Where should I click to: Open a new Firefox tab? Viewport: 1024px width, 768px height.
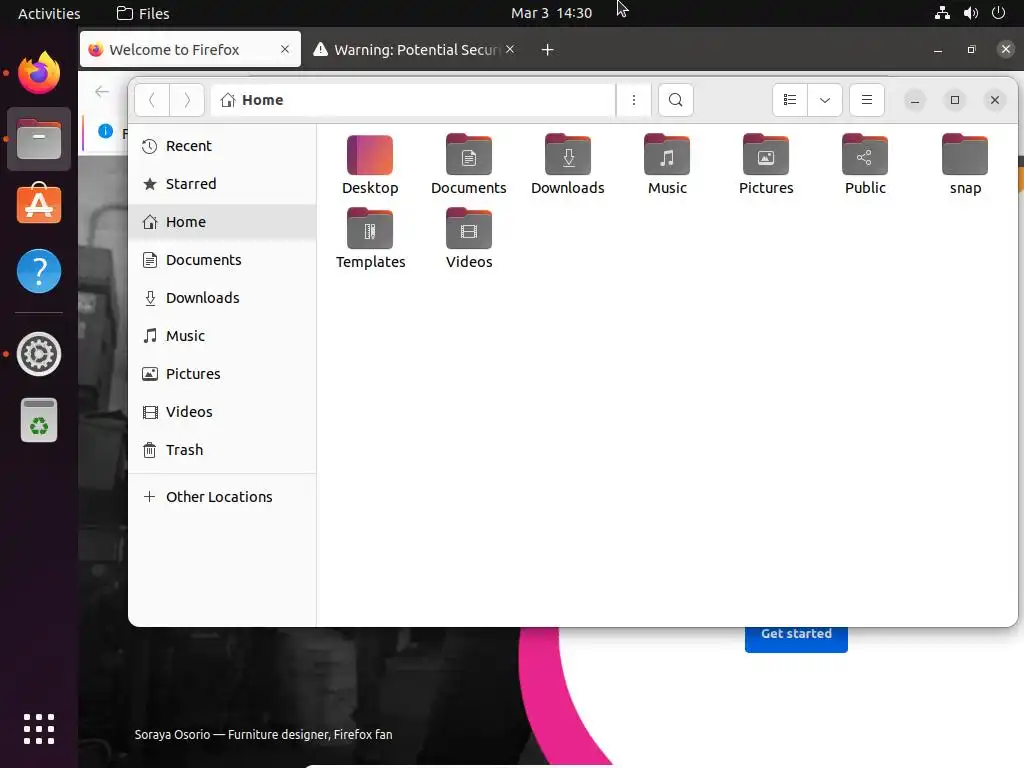[547, 50]
